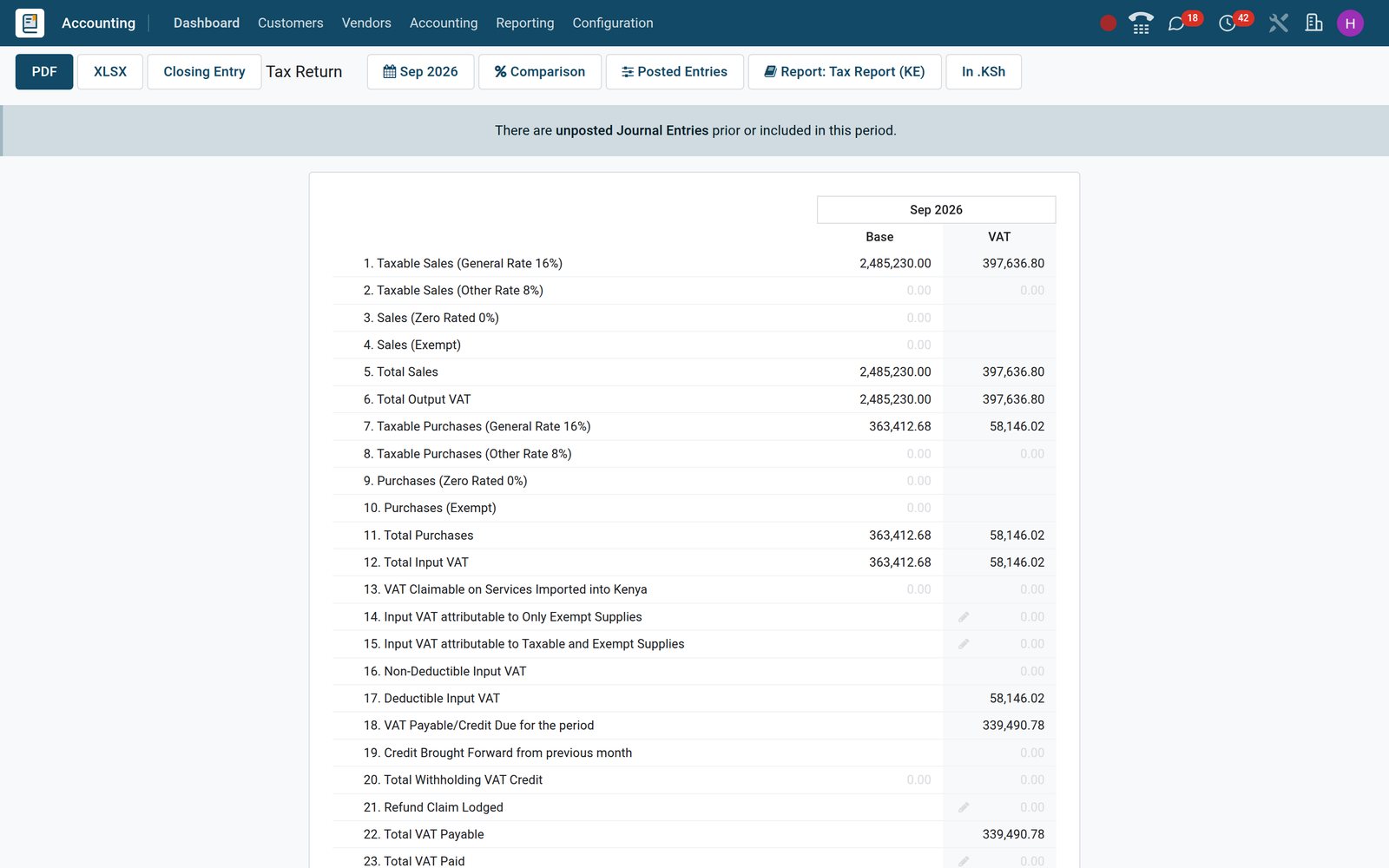
Task: Click line 1 Taxable Sales (General Rate 16%)
Action: (463, 263)
